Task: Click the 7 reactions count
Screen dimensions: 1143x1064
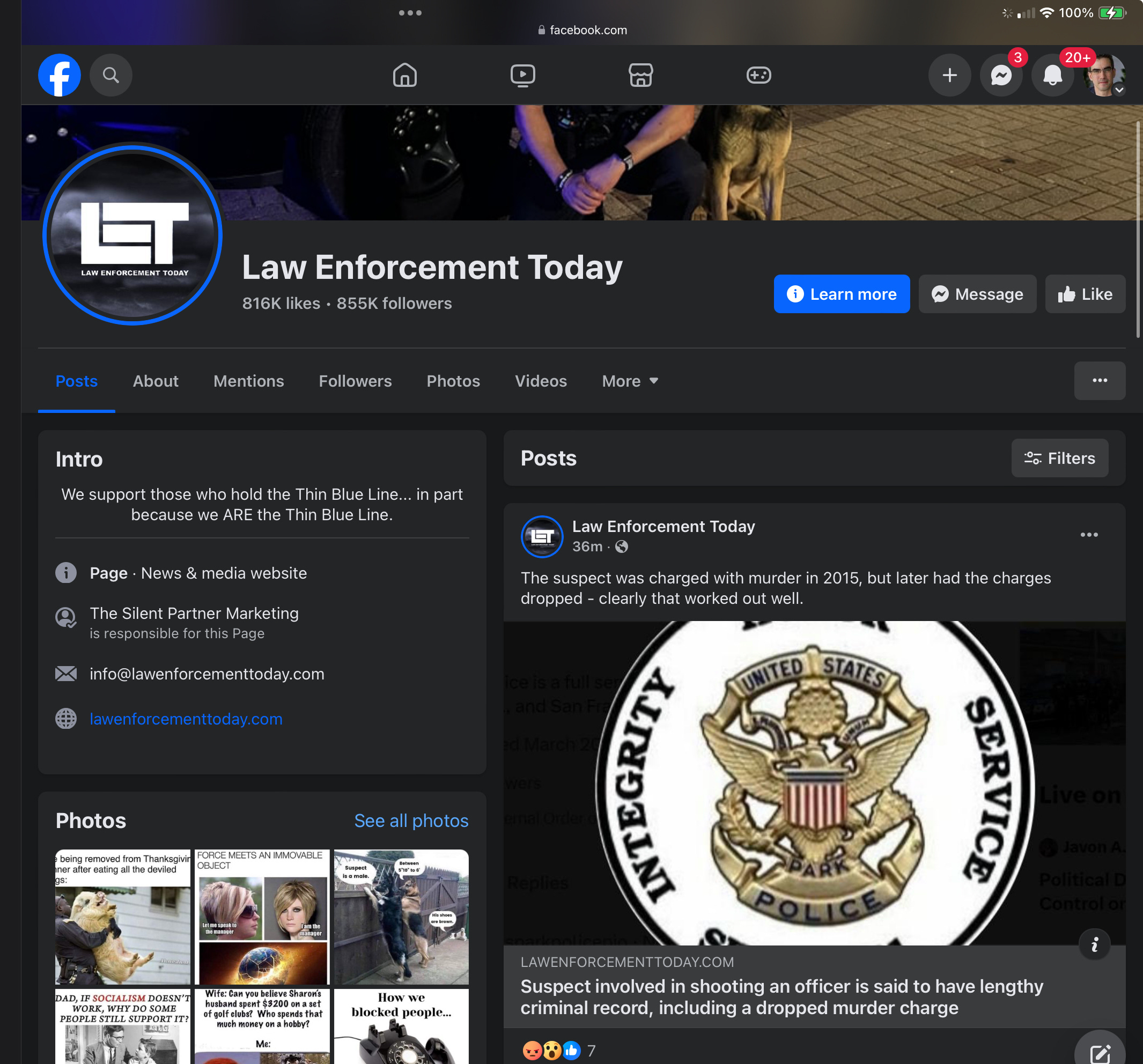Action: click(x=592, y=1051)
